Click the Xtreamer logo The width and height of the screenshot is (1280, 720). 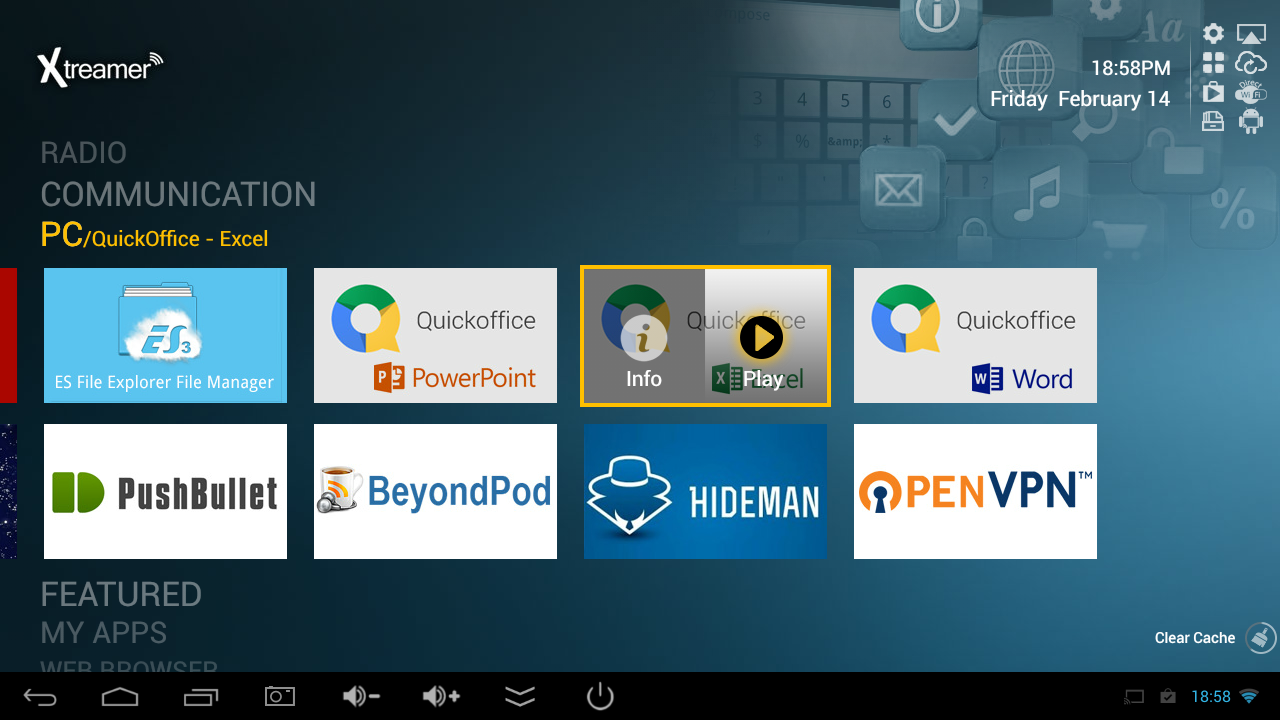pyautogui.click(x=100, y=68)
